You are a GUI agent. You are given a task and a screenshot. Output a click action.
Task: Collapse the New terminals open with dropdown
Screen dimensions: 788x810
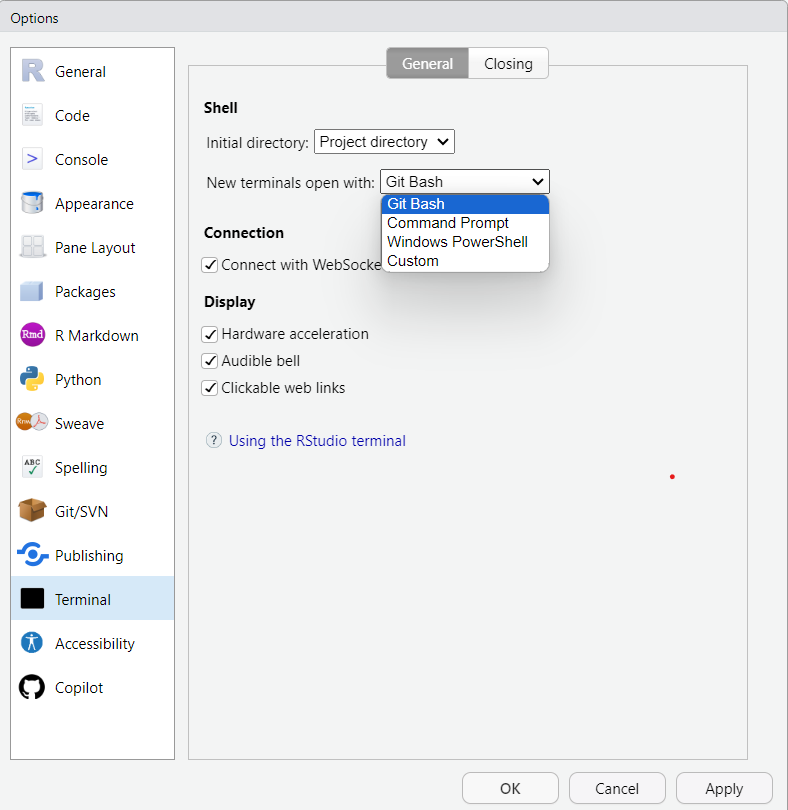point(465,182)
